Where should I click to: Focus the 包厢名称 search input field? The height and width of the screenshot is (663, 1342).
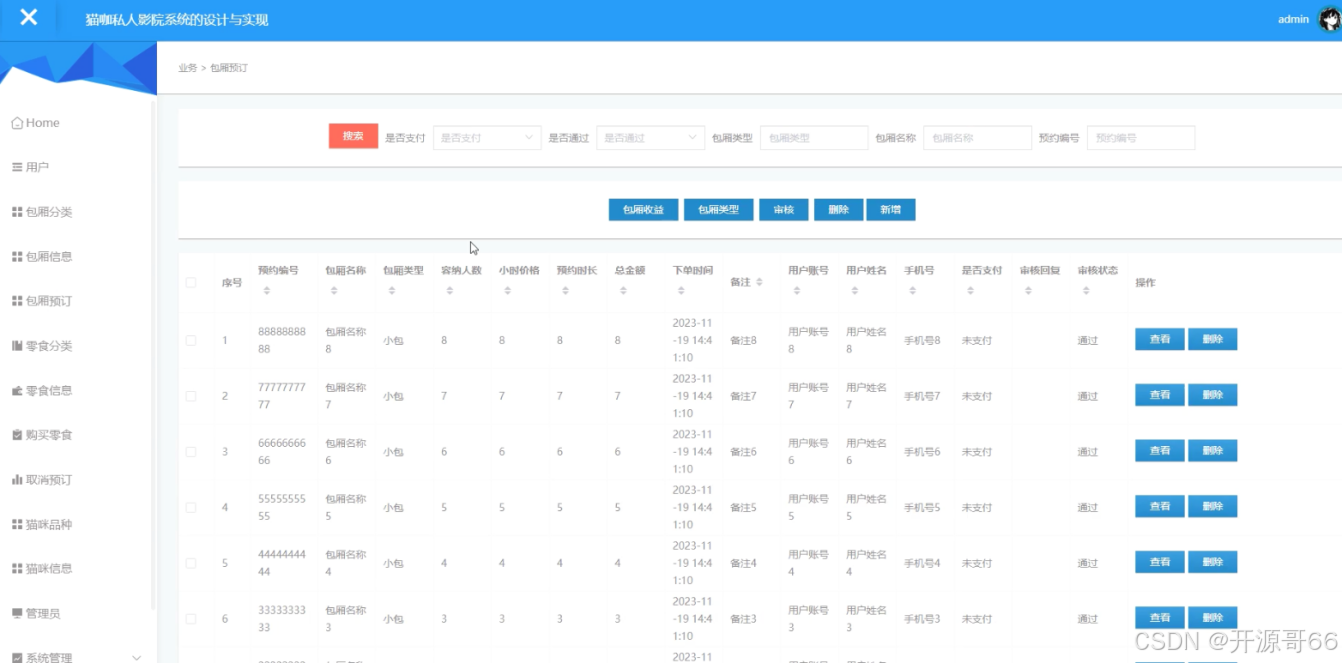coord(977,138)
